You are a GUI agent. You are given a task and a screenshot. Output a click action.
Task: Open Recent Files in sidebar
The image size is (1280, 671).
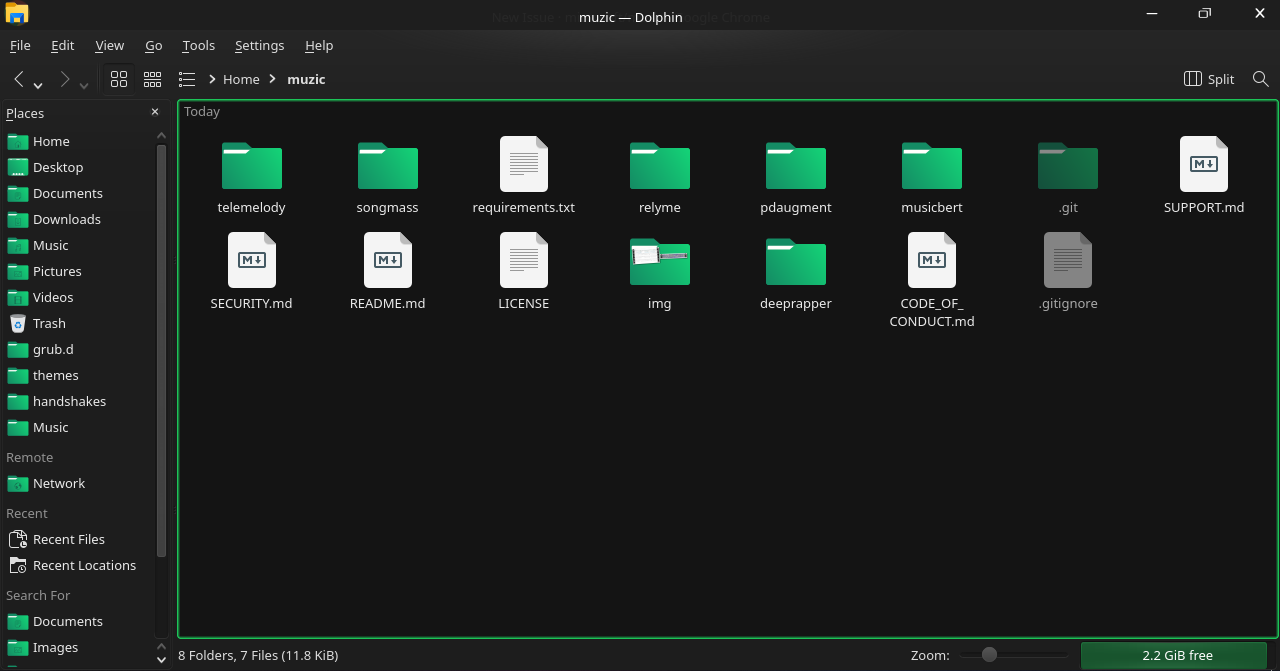[68, 539]
